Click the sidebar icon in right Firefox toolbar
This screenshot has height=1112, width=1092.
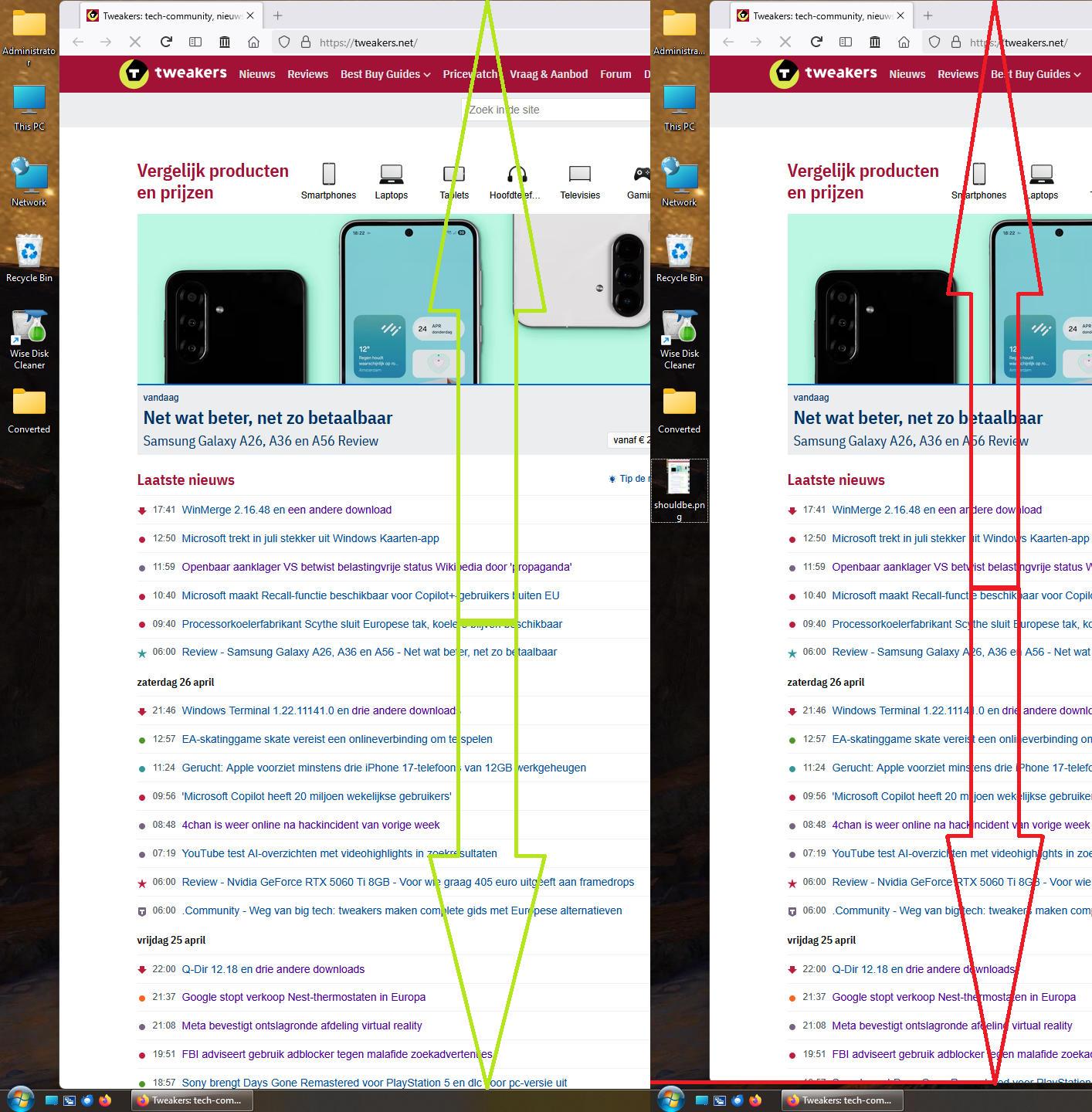point(846,42)
